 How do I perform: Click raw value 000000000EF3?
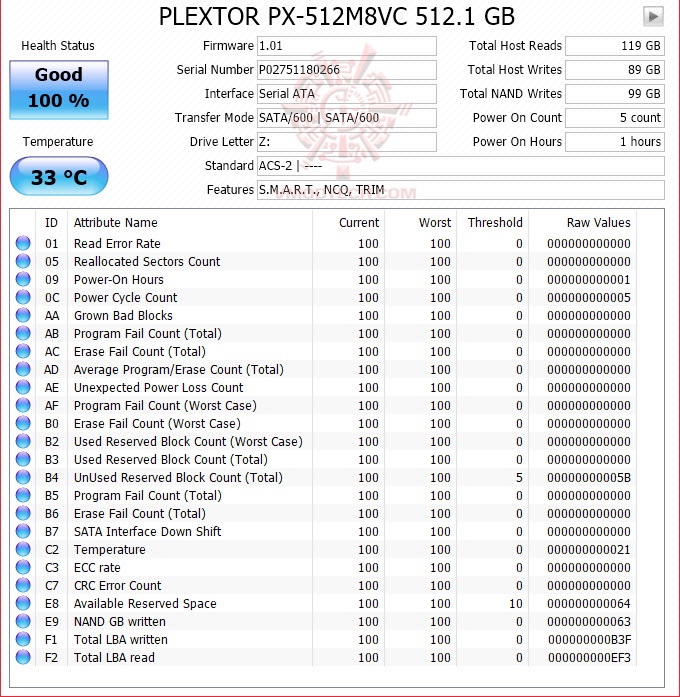coord(589,657)
